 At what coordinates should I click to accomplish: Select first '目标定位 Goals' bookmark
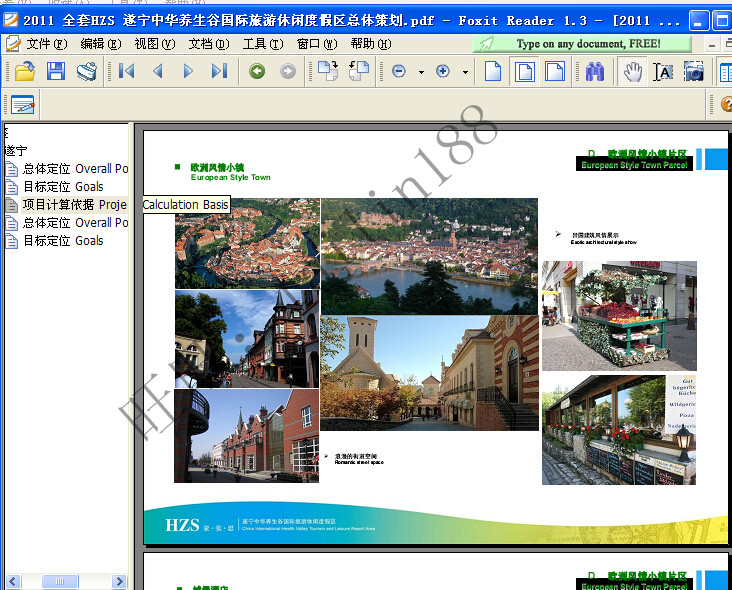coord(63,187)
